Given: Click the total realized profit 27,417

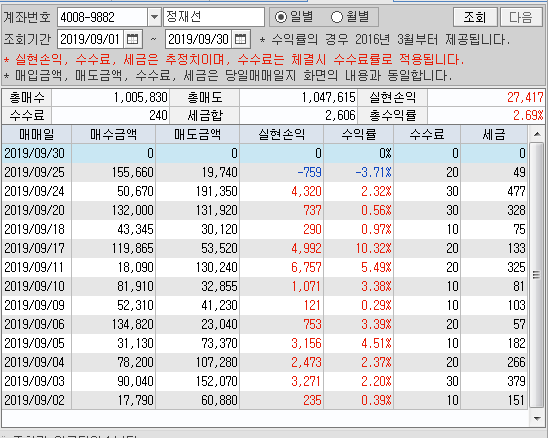Looking at the screenshot, I should [x=525, y=97].
